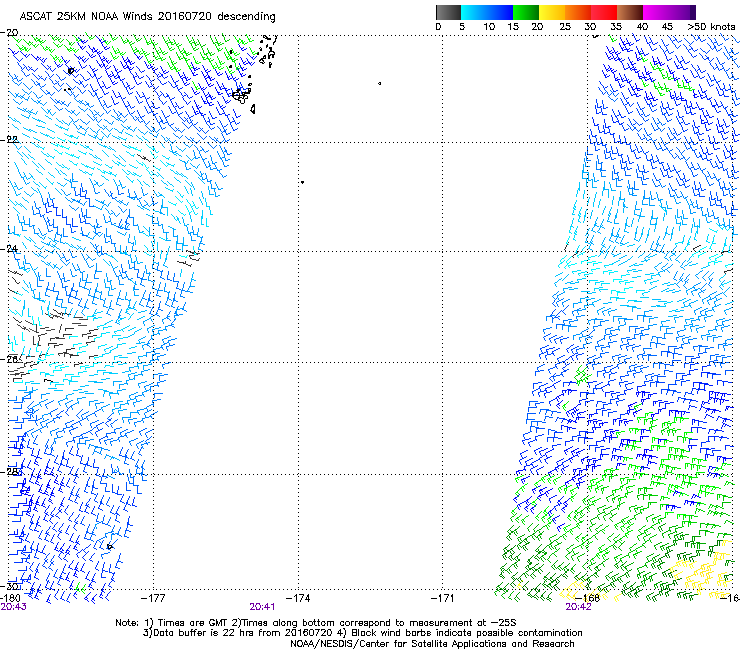Select the orange 25-30 knots legend swatch
This screenshot has height=650, width=740.
click(x=578, y=12)
